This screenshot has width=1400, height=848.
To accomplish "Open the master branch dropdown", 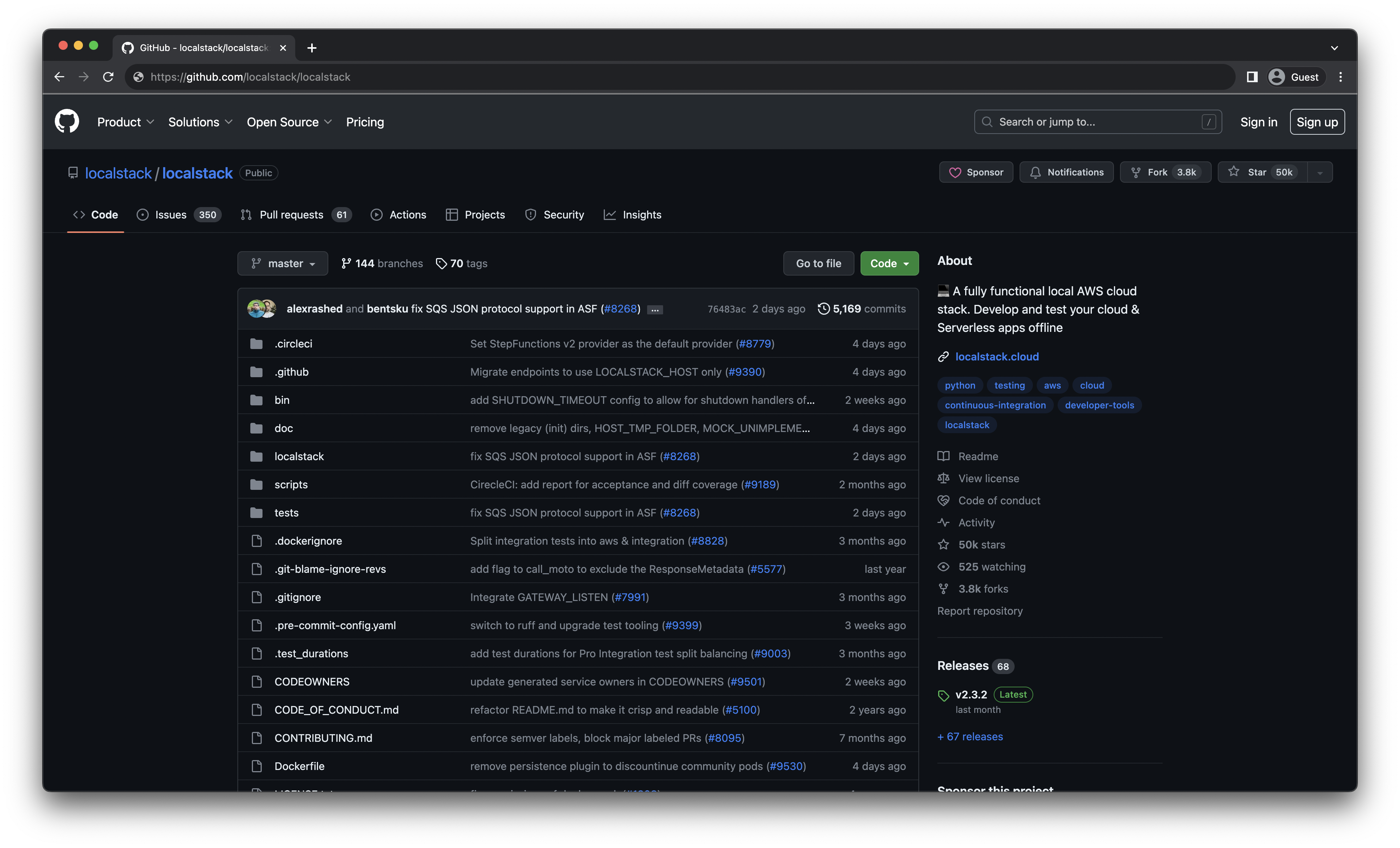I will click(282, 263).
